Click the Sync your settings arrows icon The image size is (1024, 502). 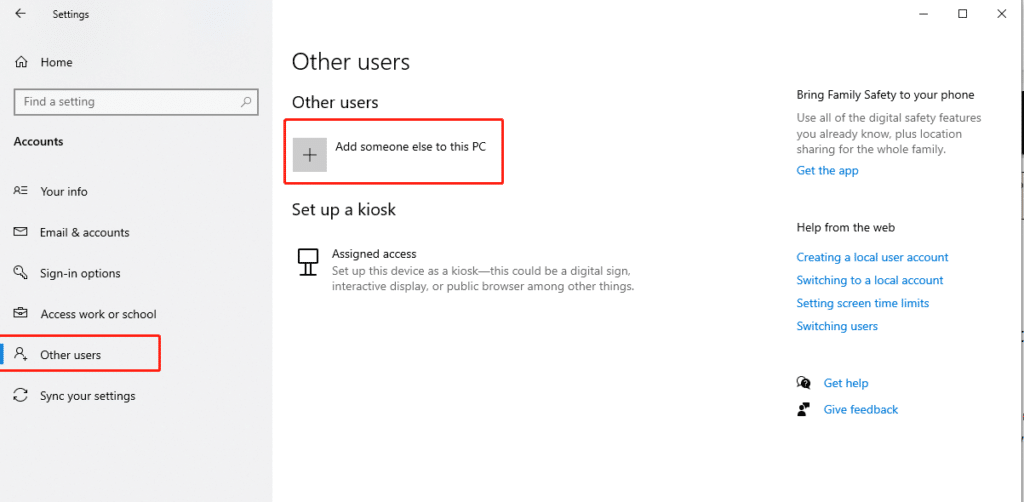coord(20,395)
